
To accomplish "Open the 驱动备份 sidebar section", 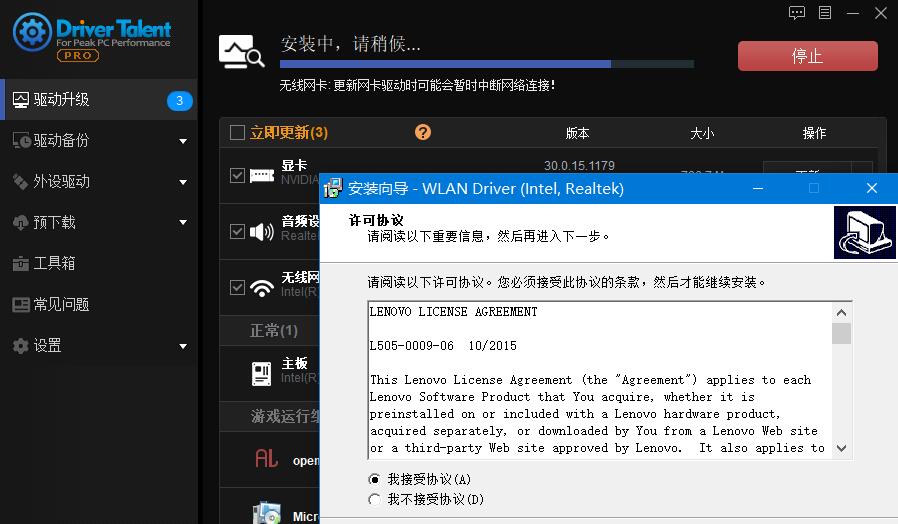I will point(100,140).
